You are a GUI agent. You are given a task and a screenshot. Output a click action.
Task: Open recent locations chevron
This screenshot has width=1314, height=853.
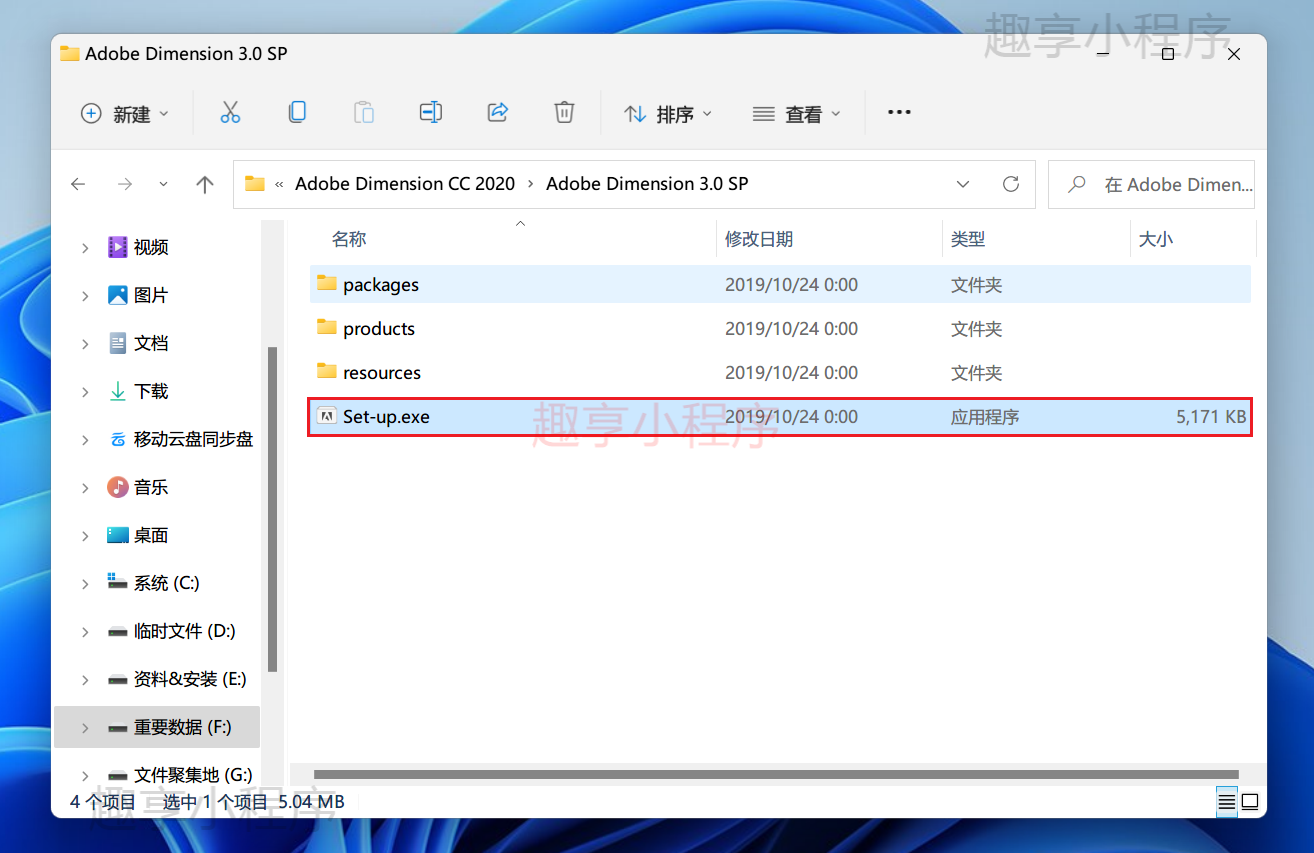tap(164, 184)
